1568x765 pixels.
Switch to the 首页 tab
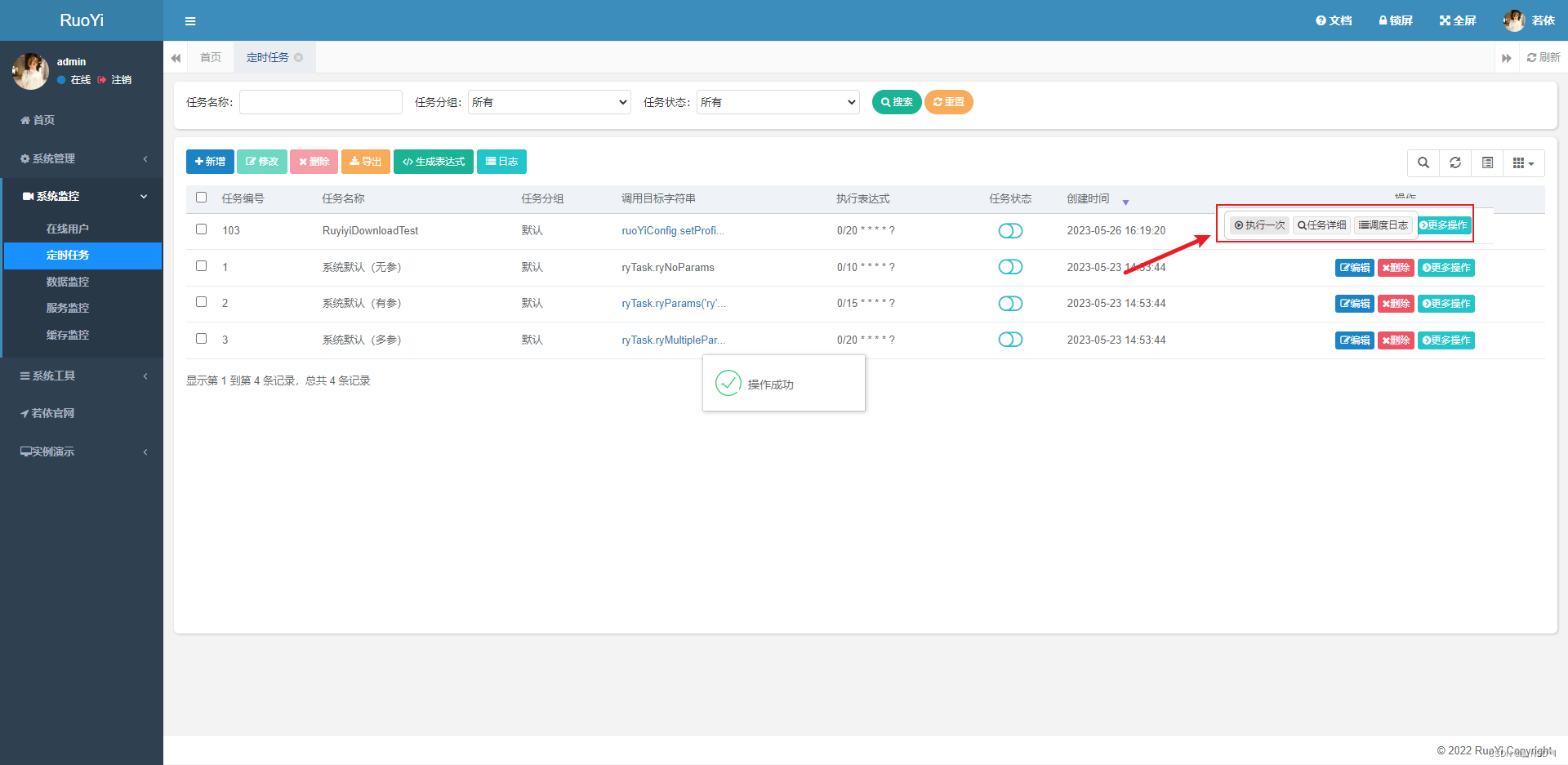211,57
